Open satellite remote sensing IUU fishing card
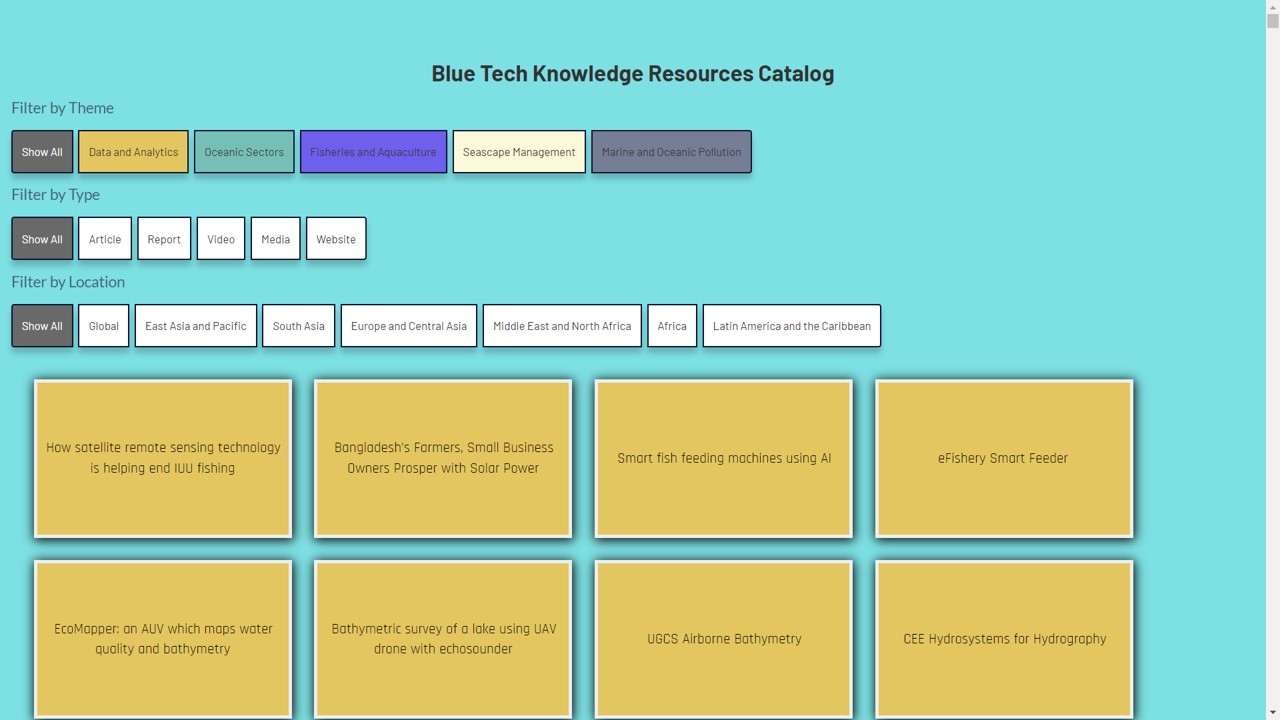Screen dimensions: 1280x720 click(x=163, y=458)
